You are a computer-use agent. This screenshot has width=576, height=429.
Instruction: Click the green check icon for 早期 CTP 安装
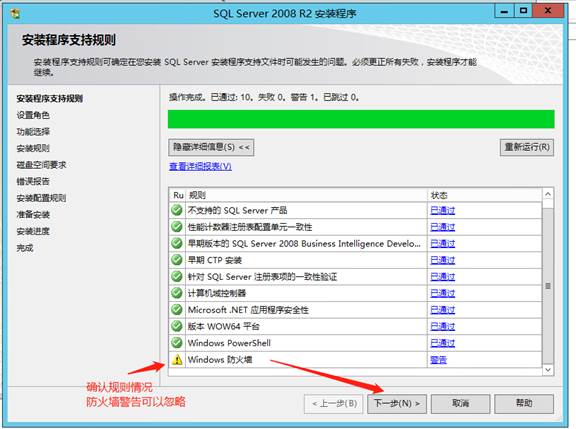[177, 260]
